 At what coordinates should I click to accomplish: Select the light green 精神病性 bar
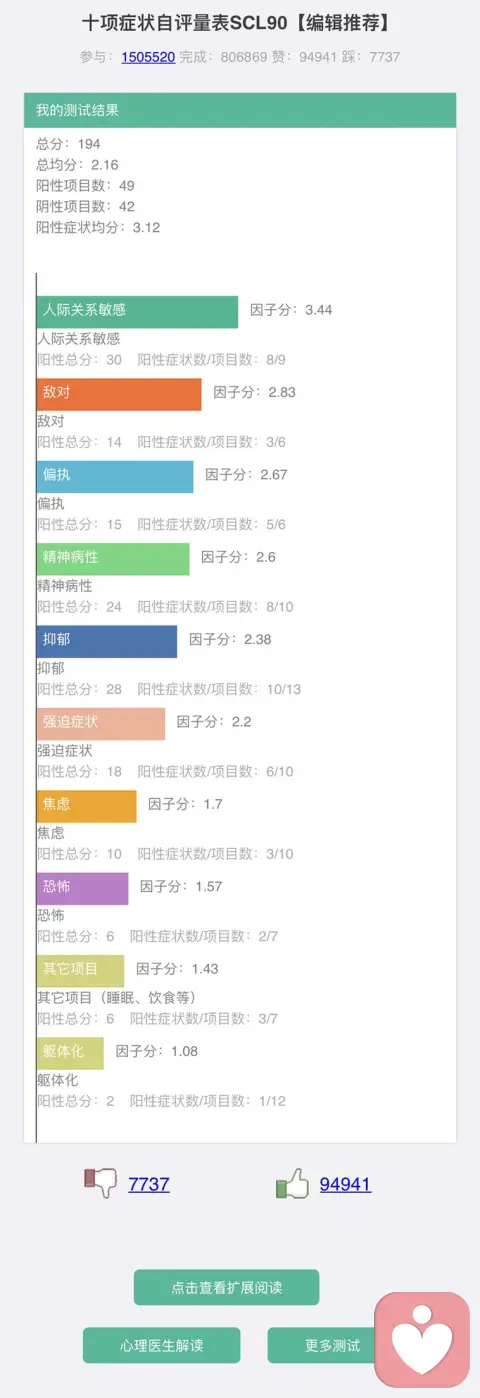pos(113,558)
